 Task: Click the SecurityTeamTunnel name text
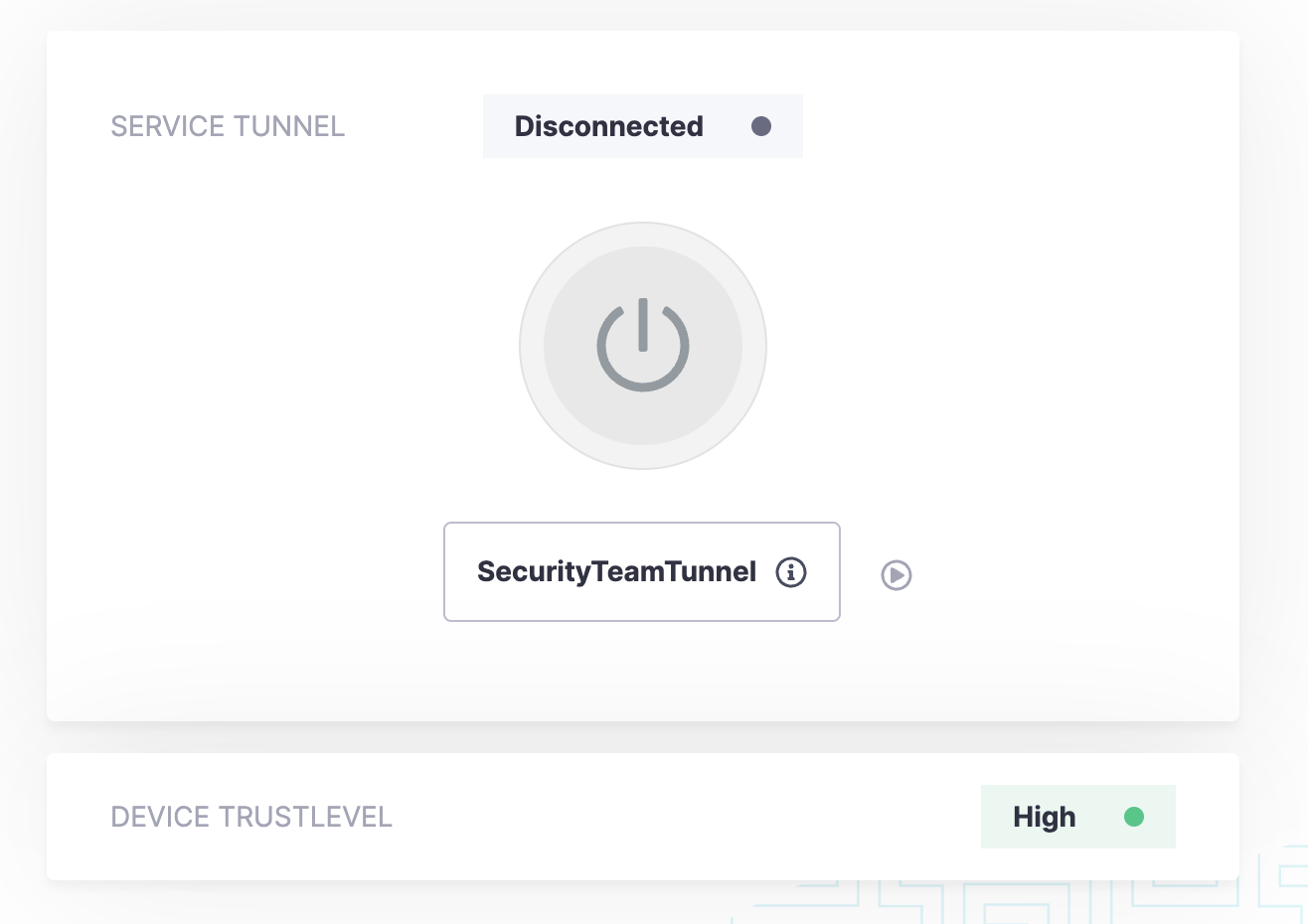pos(616,572)
